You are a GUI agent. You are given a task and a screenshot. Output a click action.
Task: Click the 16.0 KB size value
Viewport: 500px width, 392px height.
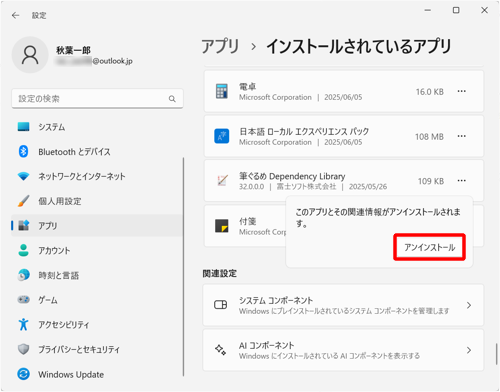[x=430, y=92]
